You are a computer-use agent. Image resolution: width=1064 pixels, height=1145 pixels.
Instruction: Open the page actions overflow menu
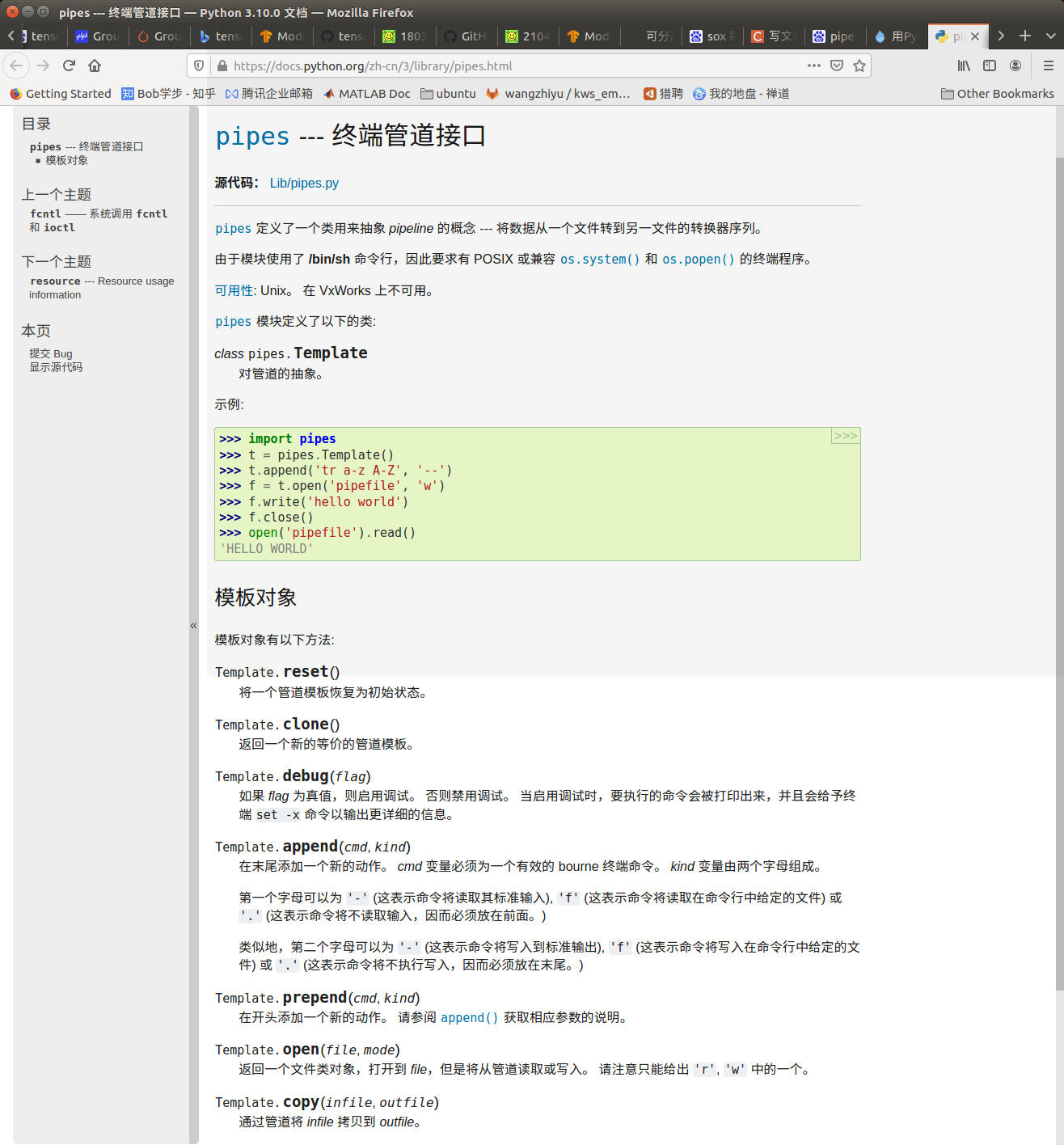(x=813, y=65)
